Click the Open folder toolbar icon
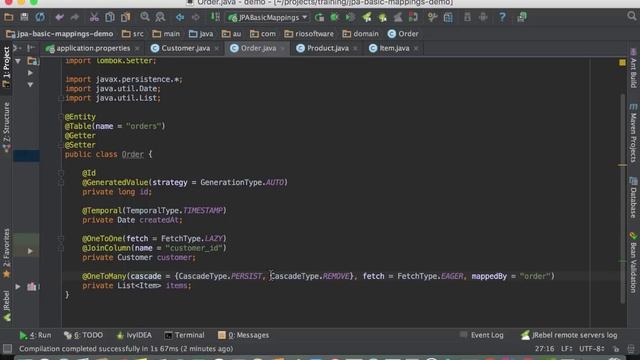The image size is (640, 360). click(x=9, y=17)
